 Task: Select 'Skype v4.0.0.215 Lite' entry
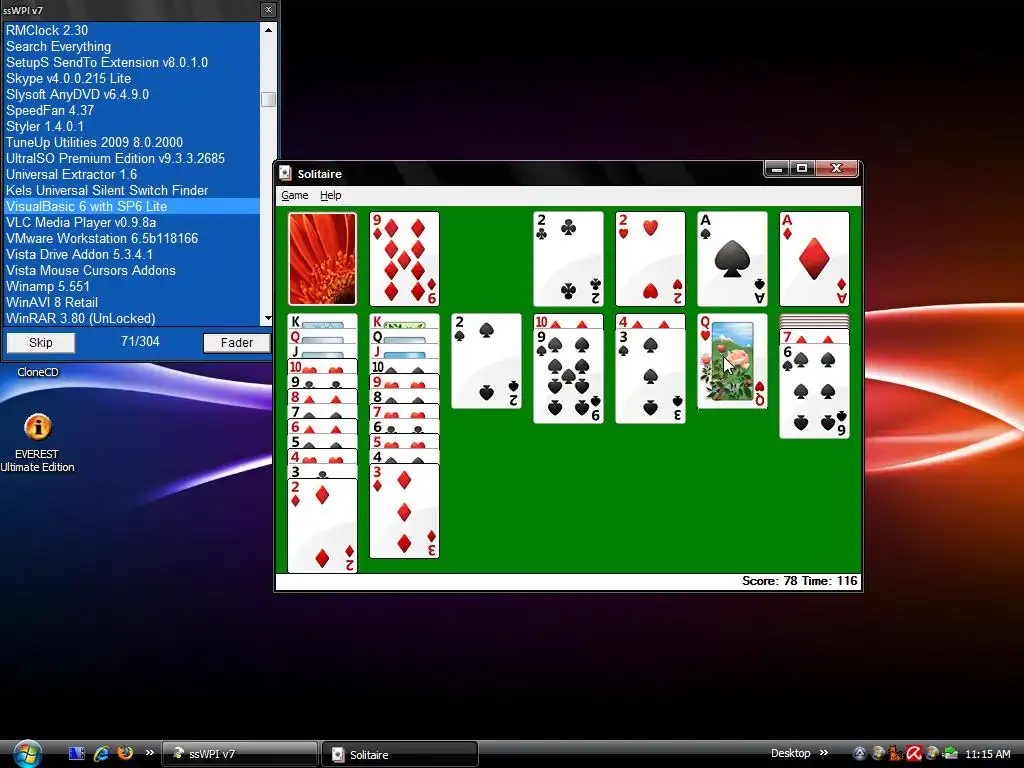pyautogui.click(x=132, y=78)
